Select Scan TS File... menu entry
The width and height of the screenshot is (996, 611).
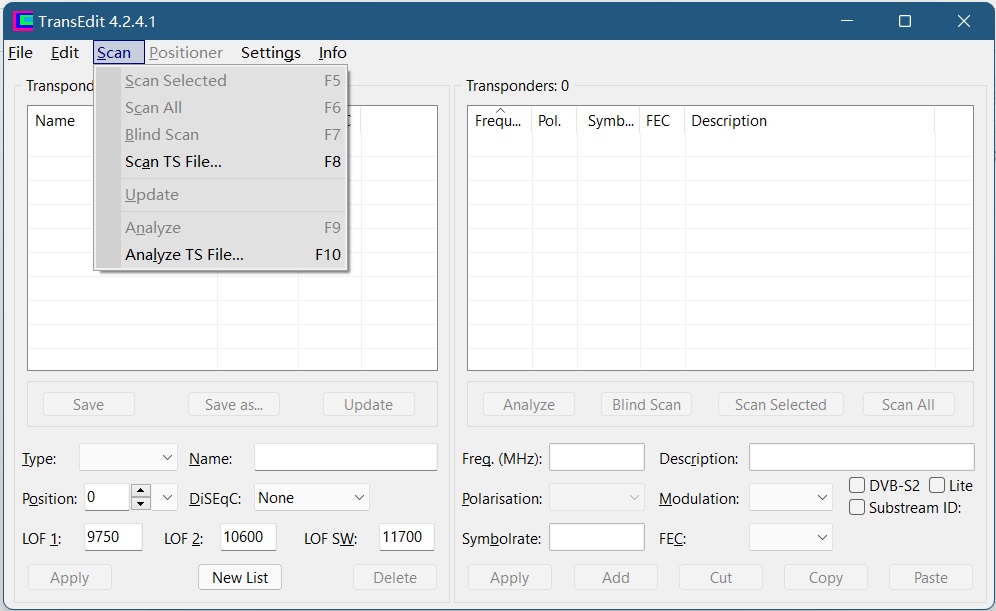click(173, 162)
